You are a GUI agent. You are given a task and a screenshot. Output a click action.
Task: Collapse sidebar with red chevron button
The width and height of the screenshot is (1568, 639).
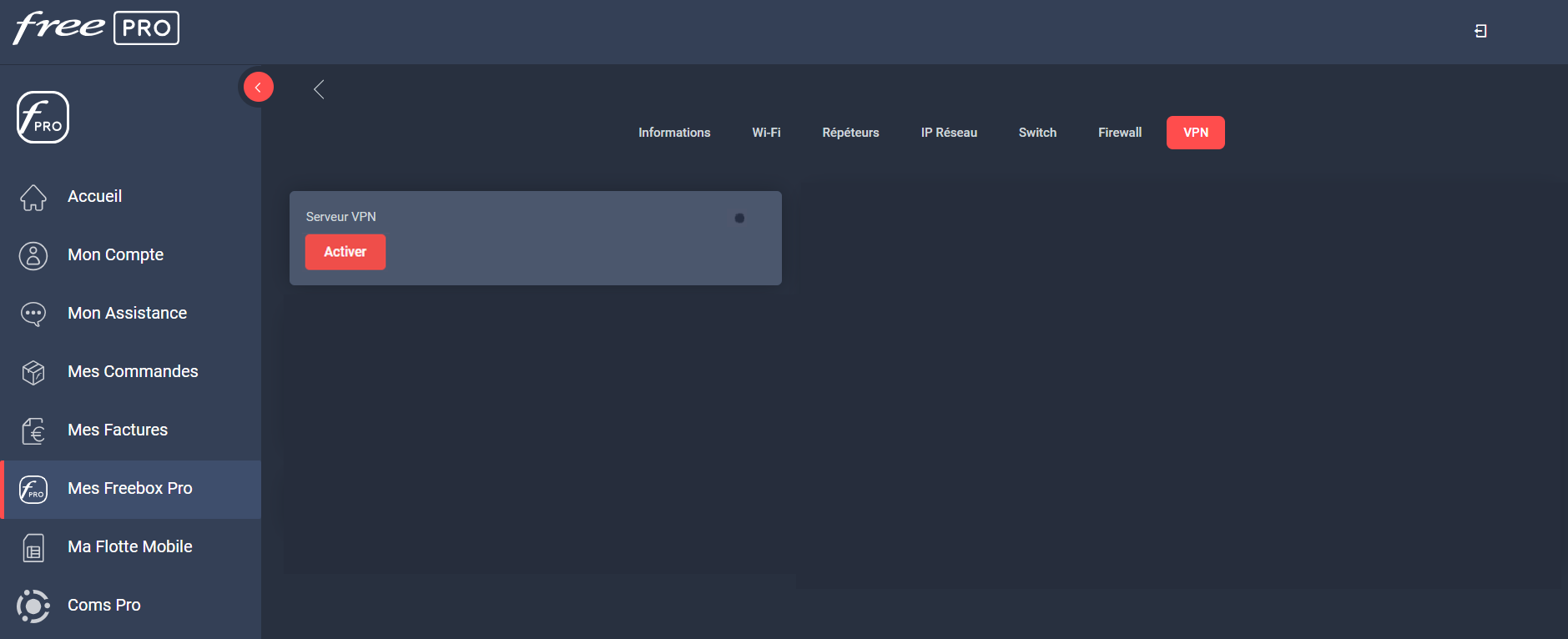point(258,87)
